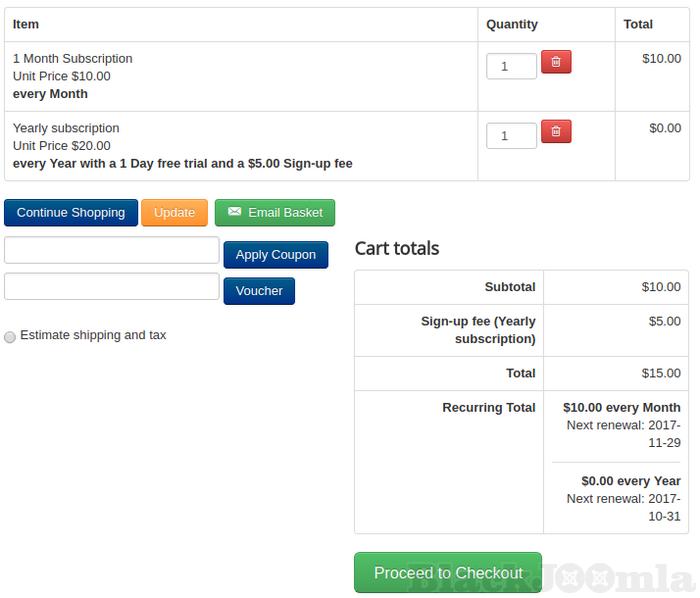Click the Item column header

pos(26,24)
